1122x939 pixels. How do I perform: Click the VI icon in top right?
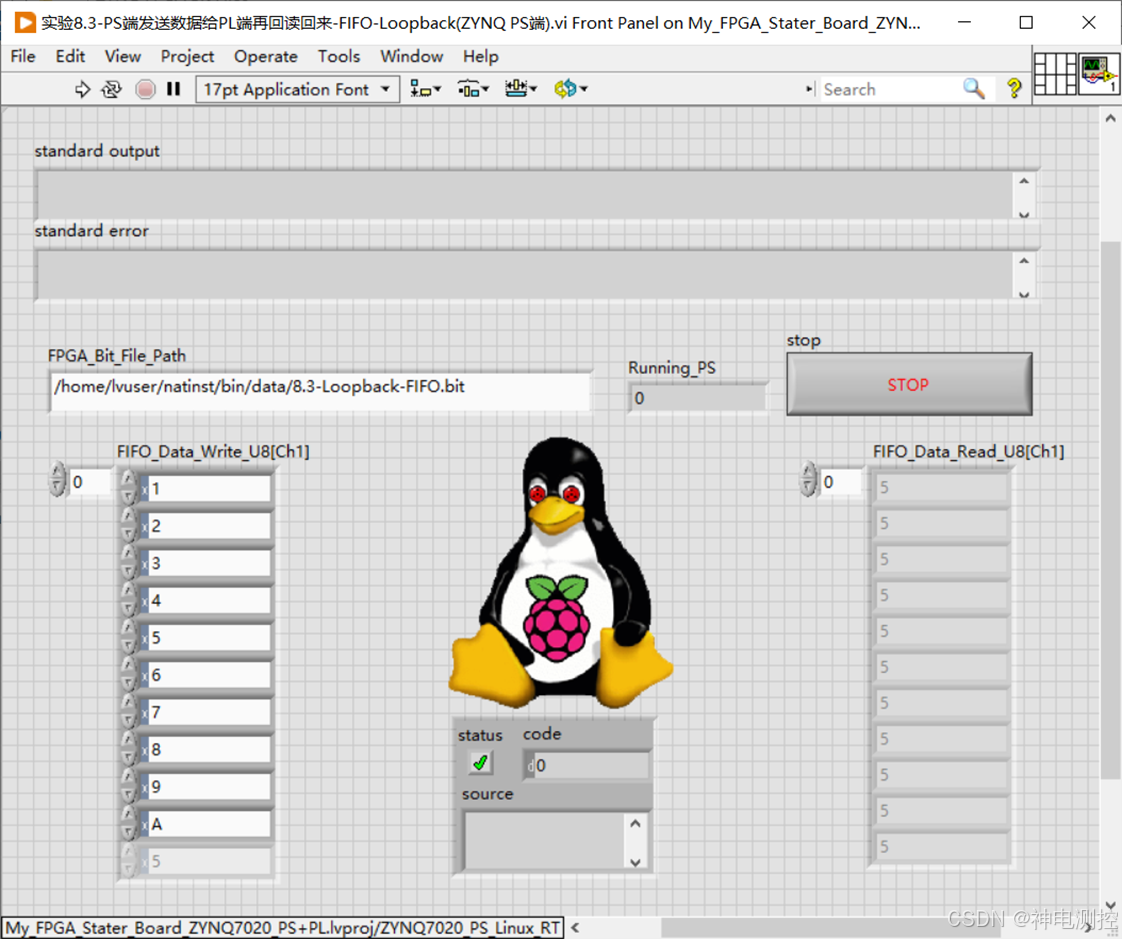[x=1099, y=73]
